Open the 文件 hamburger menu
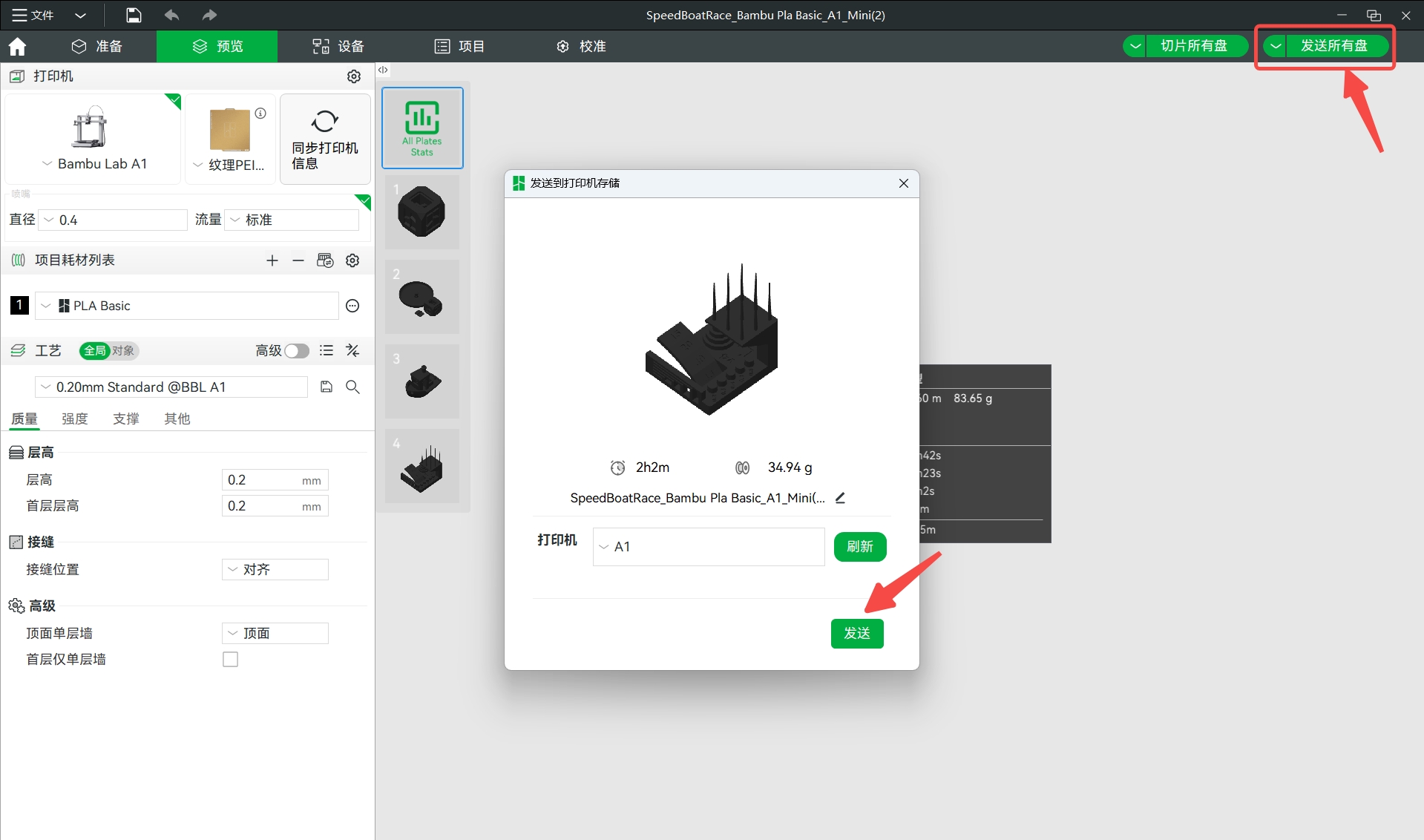 (x=33, y=15)
